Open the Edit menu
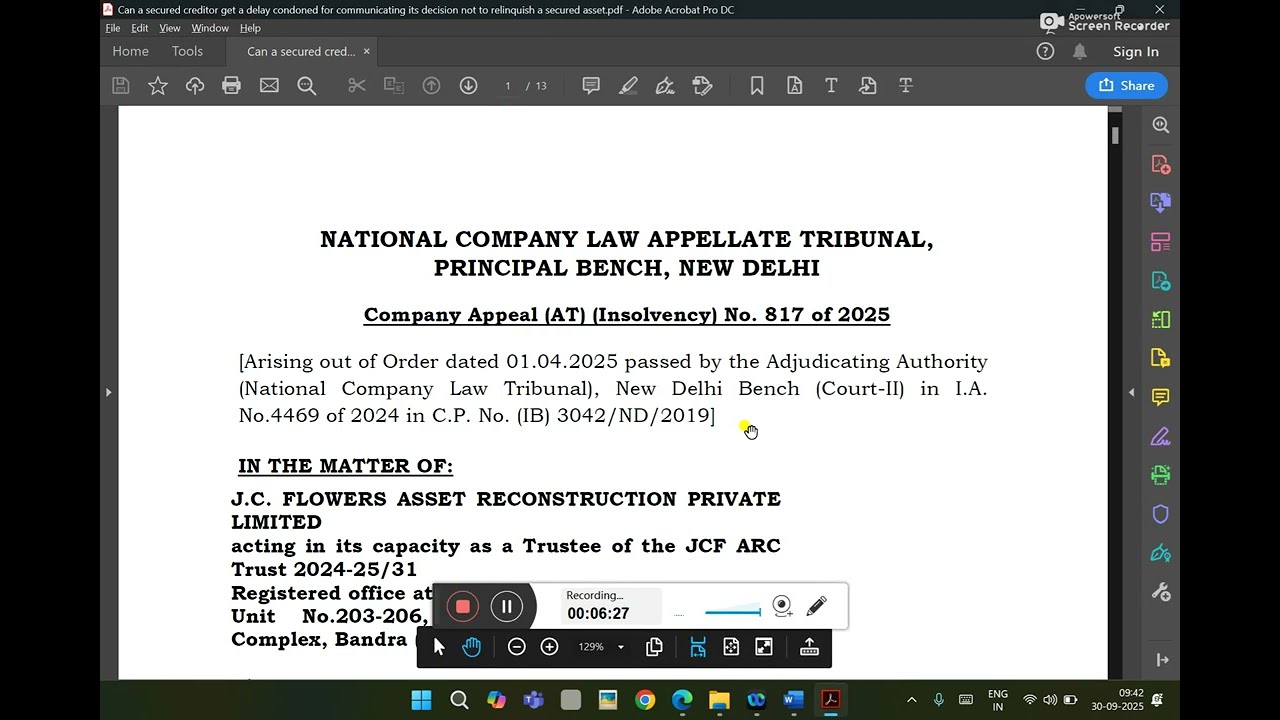1280x720 pixels. click(140, 28)
